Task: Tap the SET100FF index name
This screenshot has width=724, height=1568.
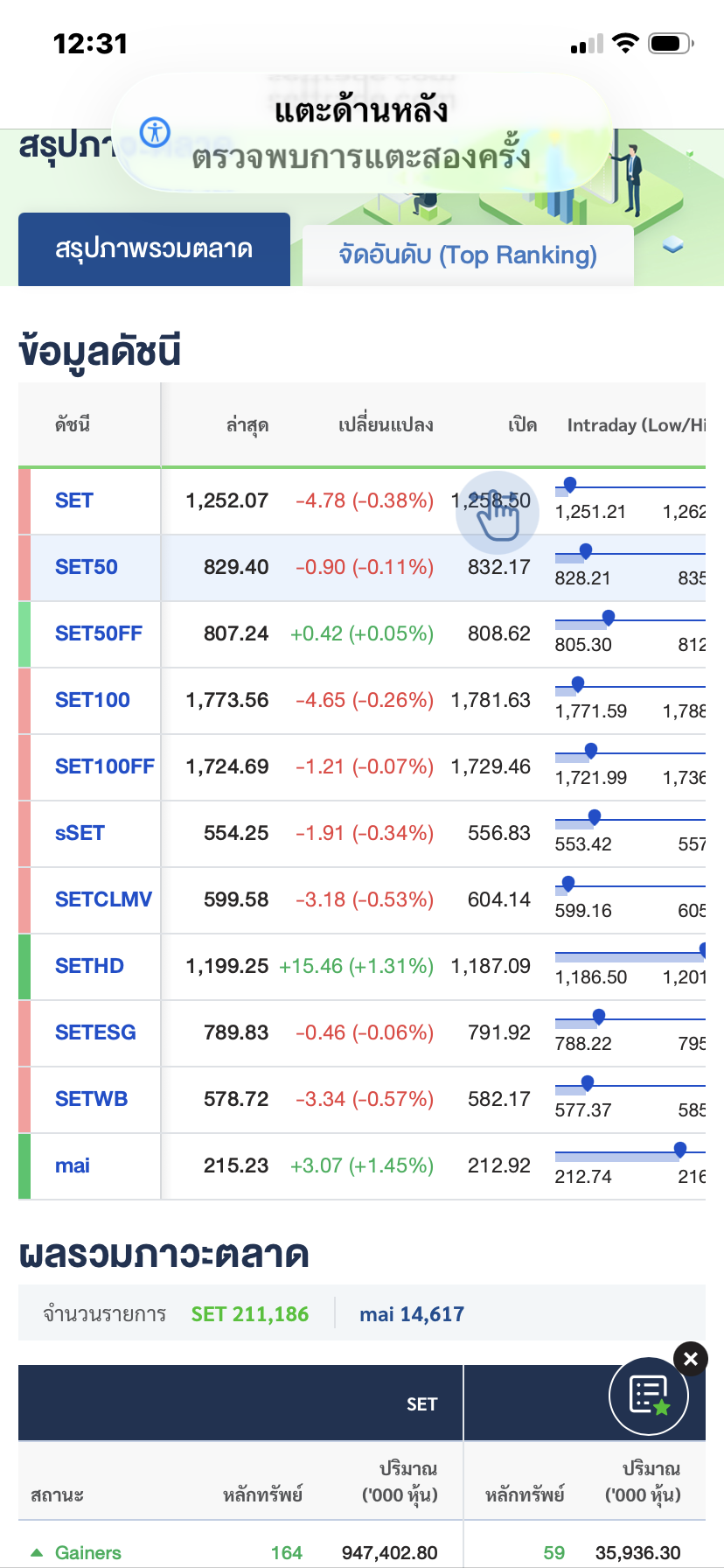Action: click(x=104, y=766)
